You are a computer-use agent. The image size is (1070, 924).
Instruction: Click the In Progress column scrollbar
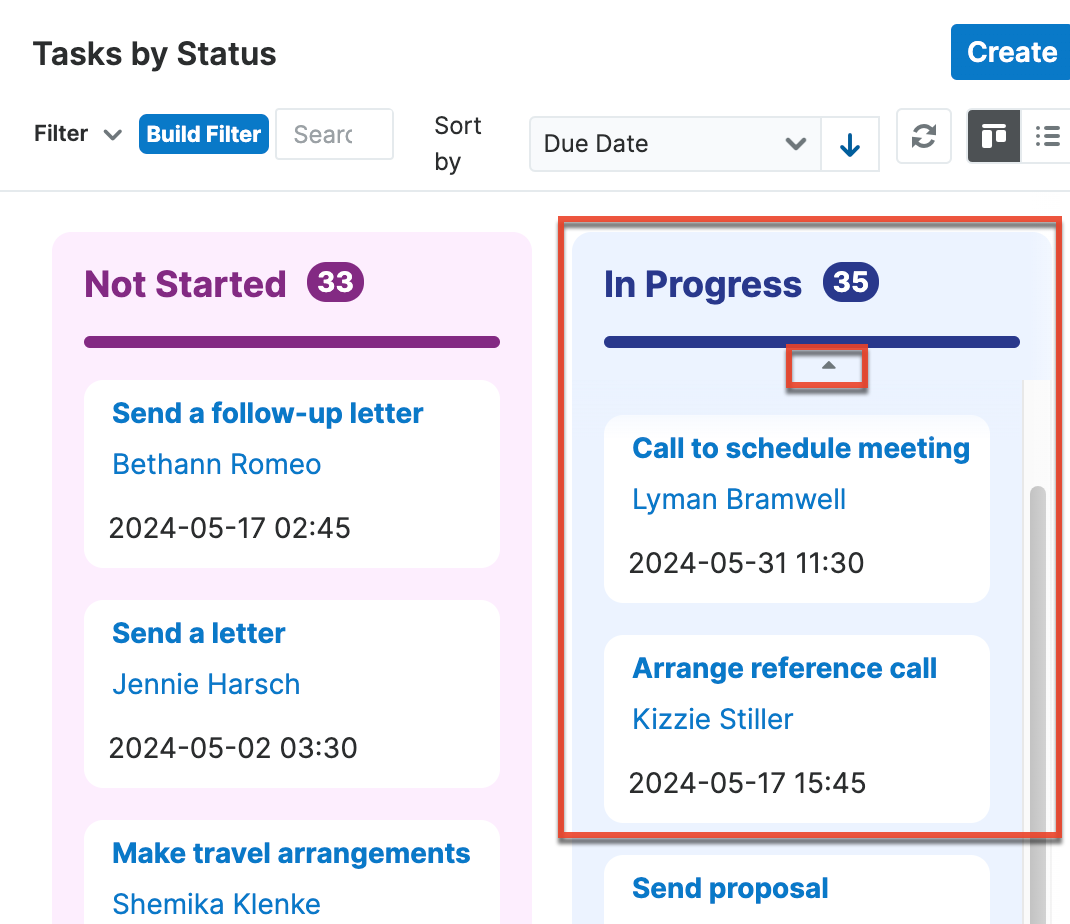[1037, 650]
